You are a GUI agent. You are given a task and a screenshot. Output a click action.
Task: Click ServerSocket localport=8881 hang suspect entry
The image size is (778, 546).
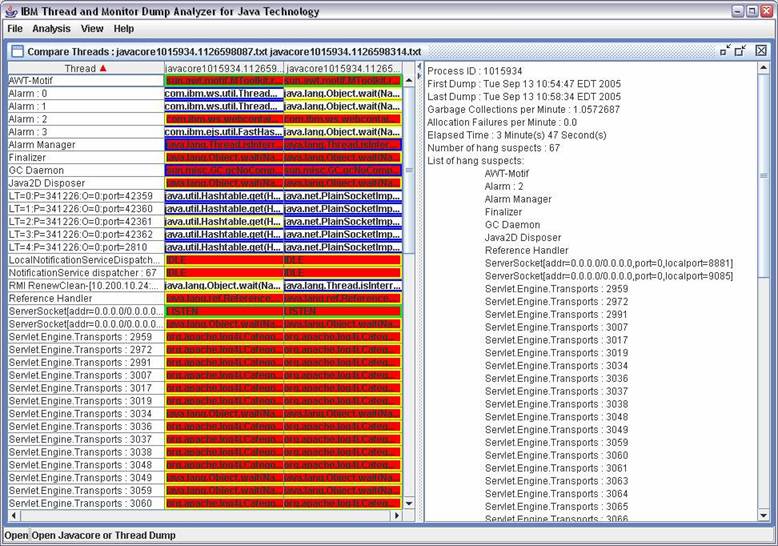[609, 263]
